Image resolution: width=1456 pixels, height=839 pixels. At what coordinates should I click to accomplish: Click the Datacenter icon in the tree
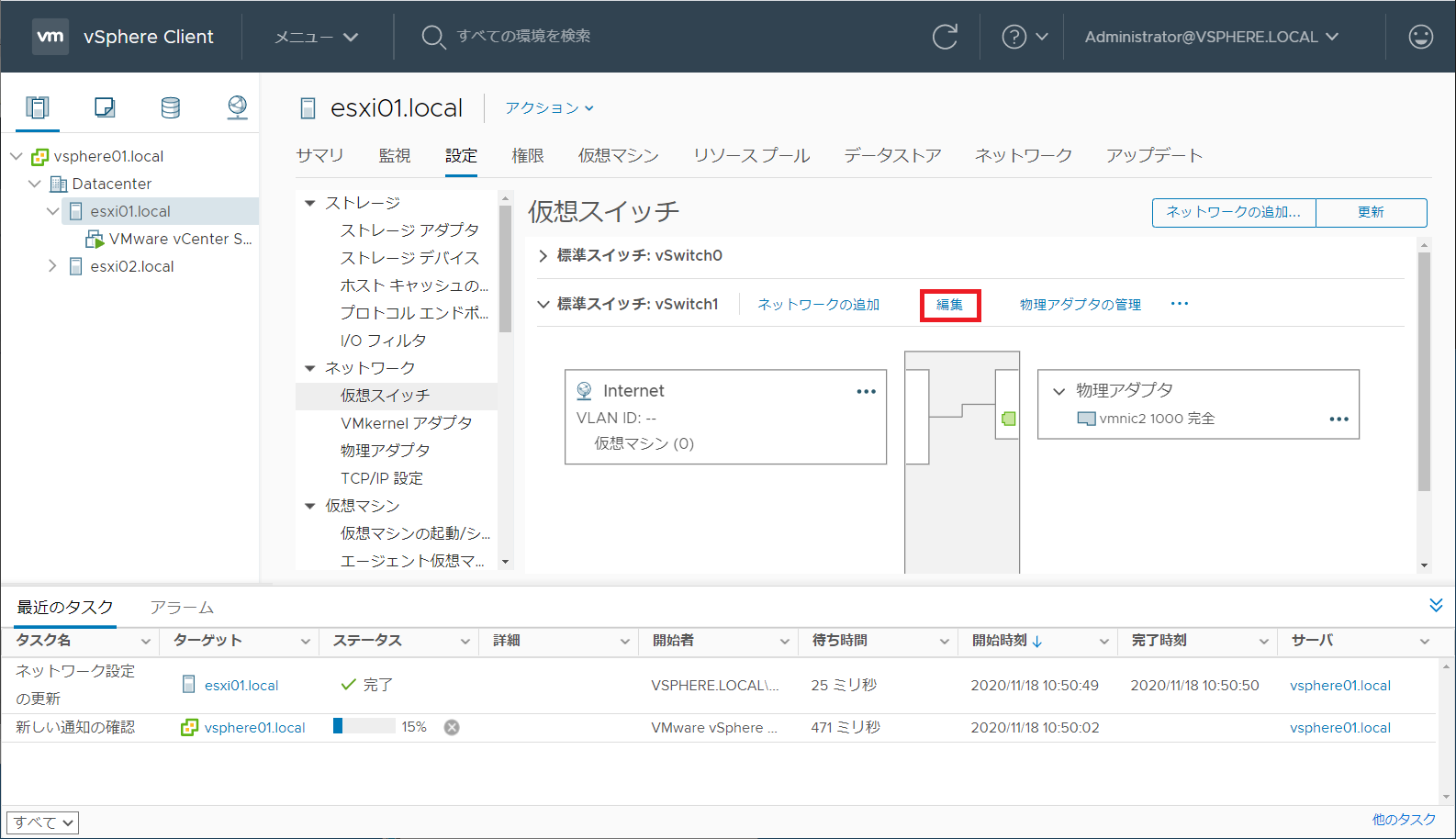click(x=59, y=185)
